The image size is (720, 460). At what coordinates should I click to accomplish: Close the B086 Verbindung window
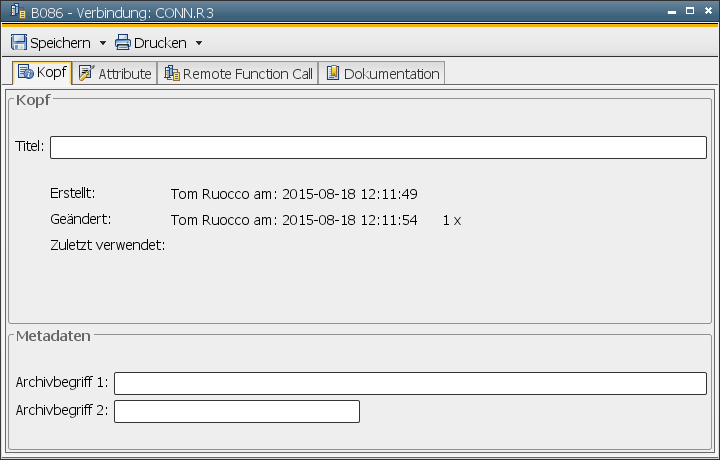pos(708,11)
